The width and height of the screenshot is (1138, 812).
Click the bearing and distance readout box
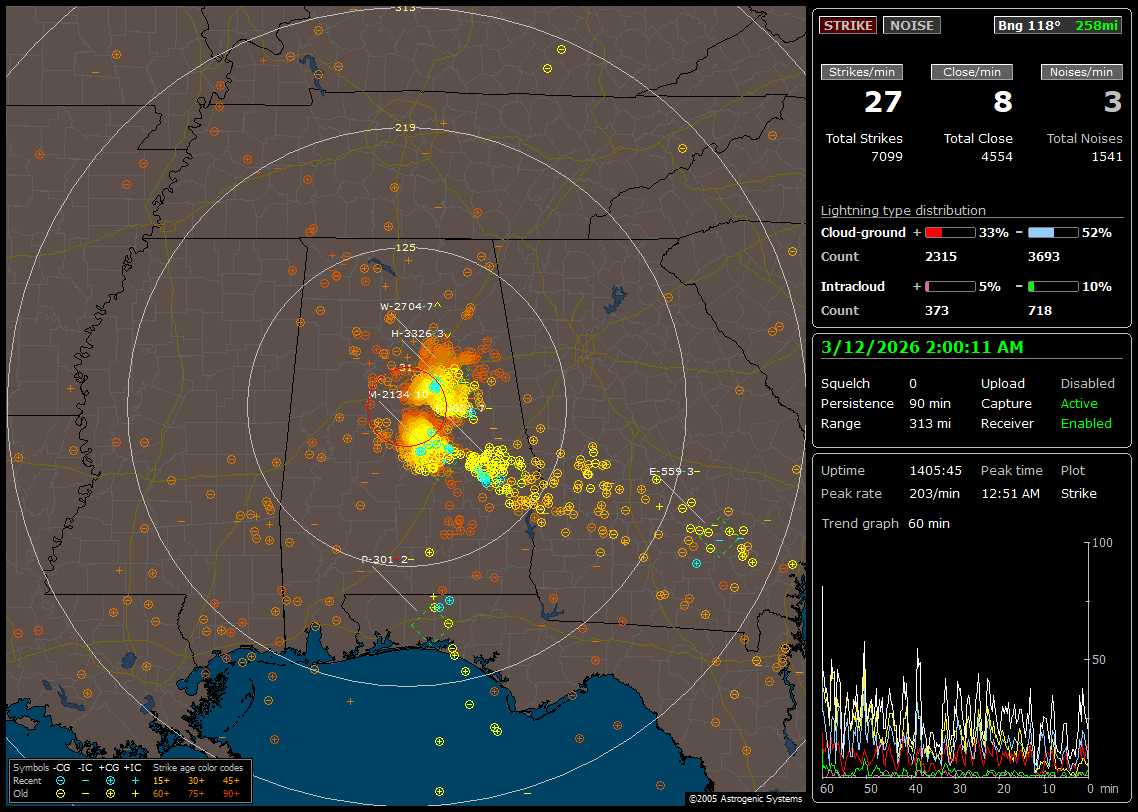1058,25
